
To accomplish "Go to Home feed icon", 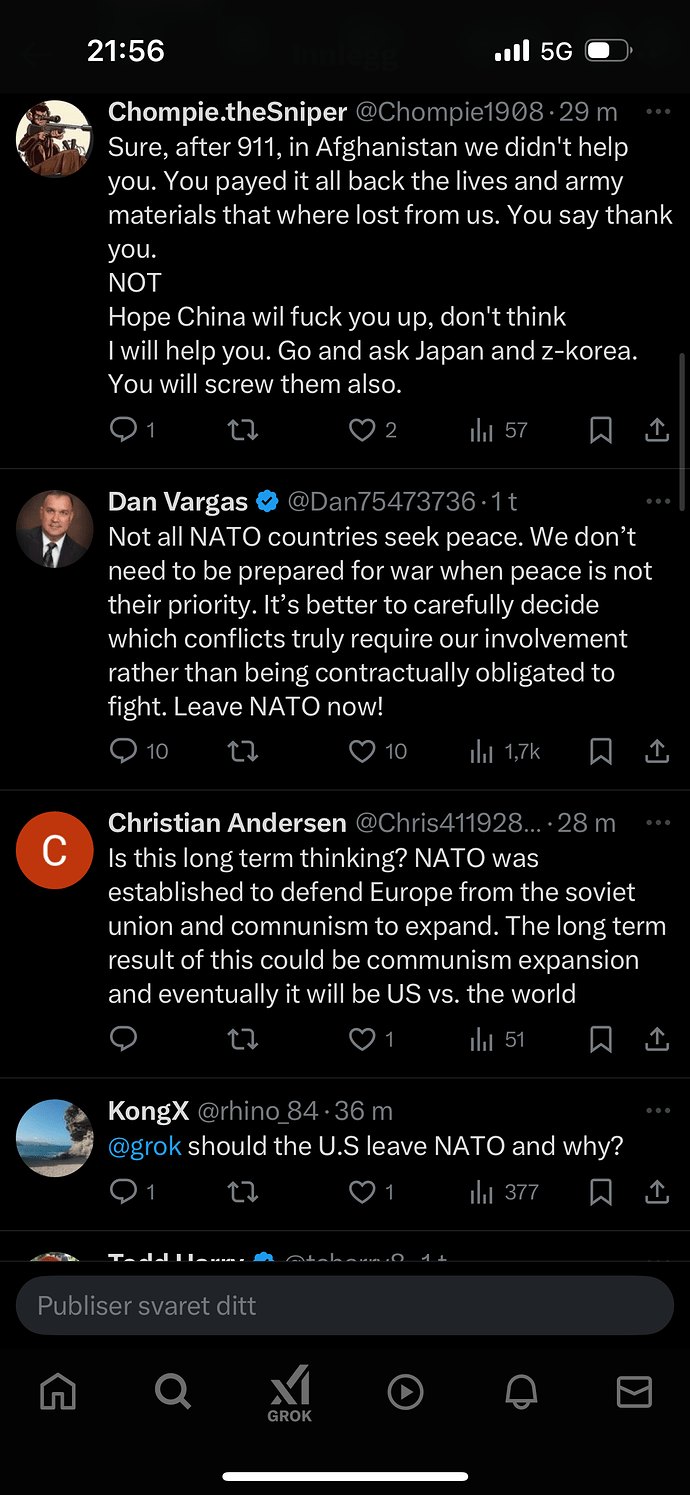I will 57,1392.
